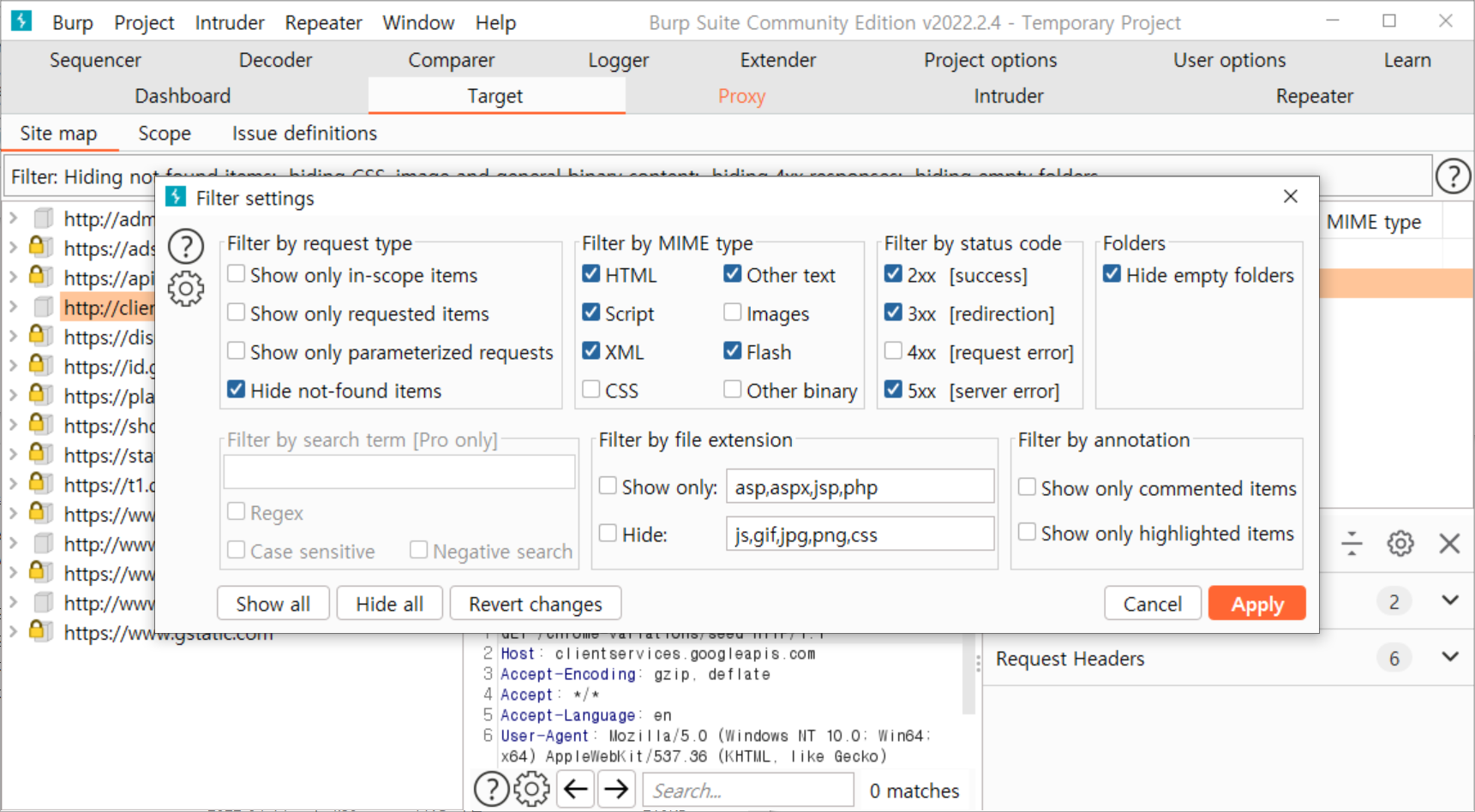Open the Intruder menu in menu bar
1475x812 pixels.
click(230, 22)
